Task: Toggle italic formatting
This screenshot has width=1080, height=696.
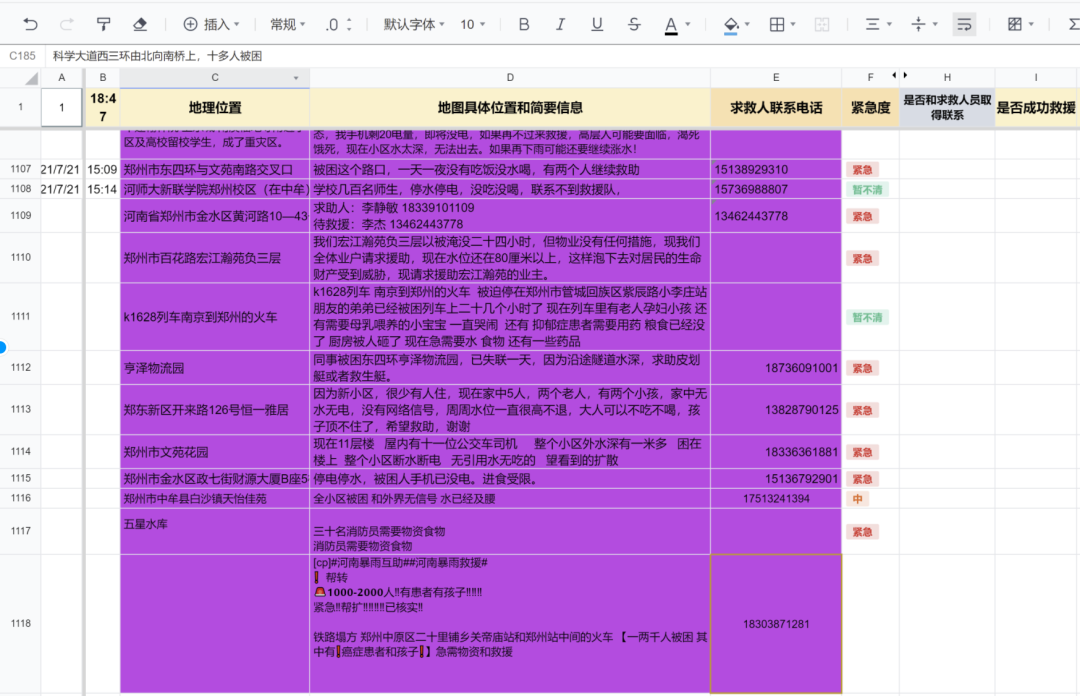Action: click(x=561, y=25)
